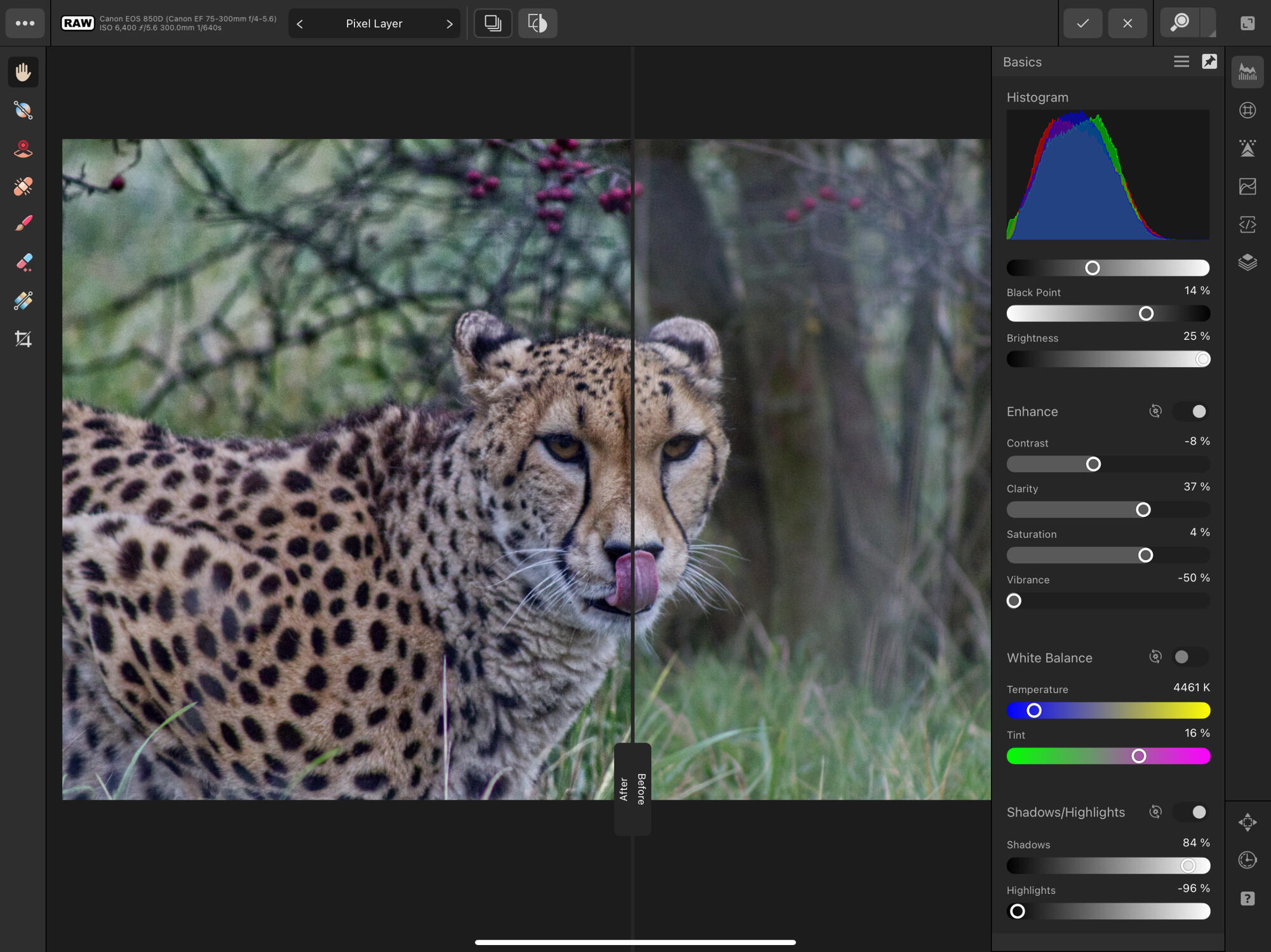The height and width of the screenshot is (952, 1271).
Task: Select the Red Eye Removal tool
Action: 24,149
